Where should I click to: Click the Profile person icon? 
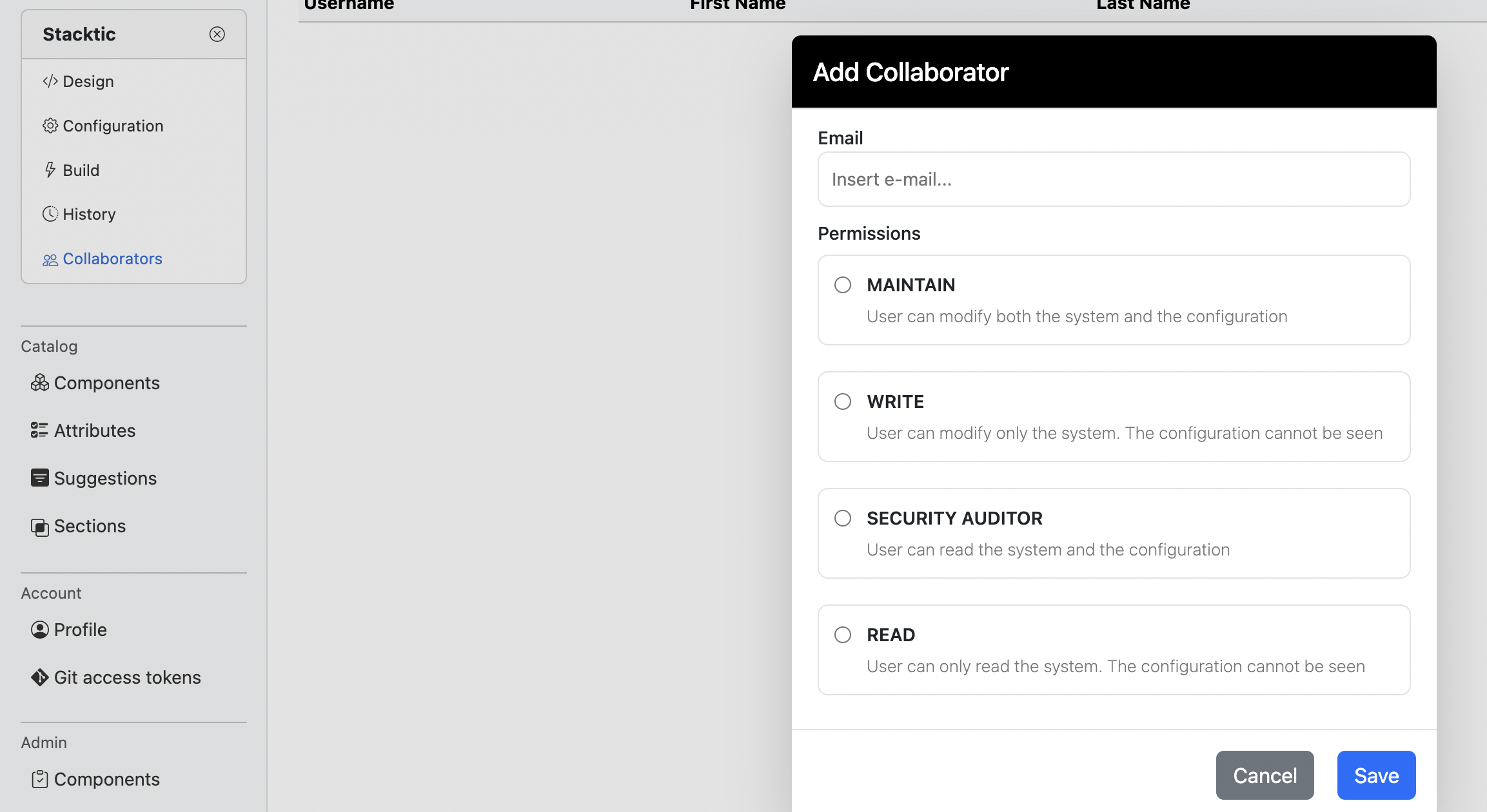pyautogui.click(x=40, y=630)
